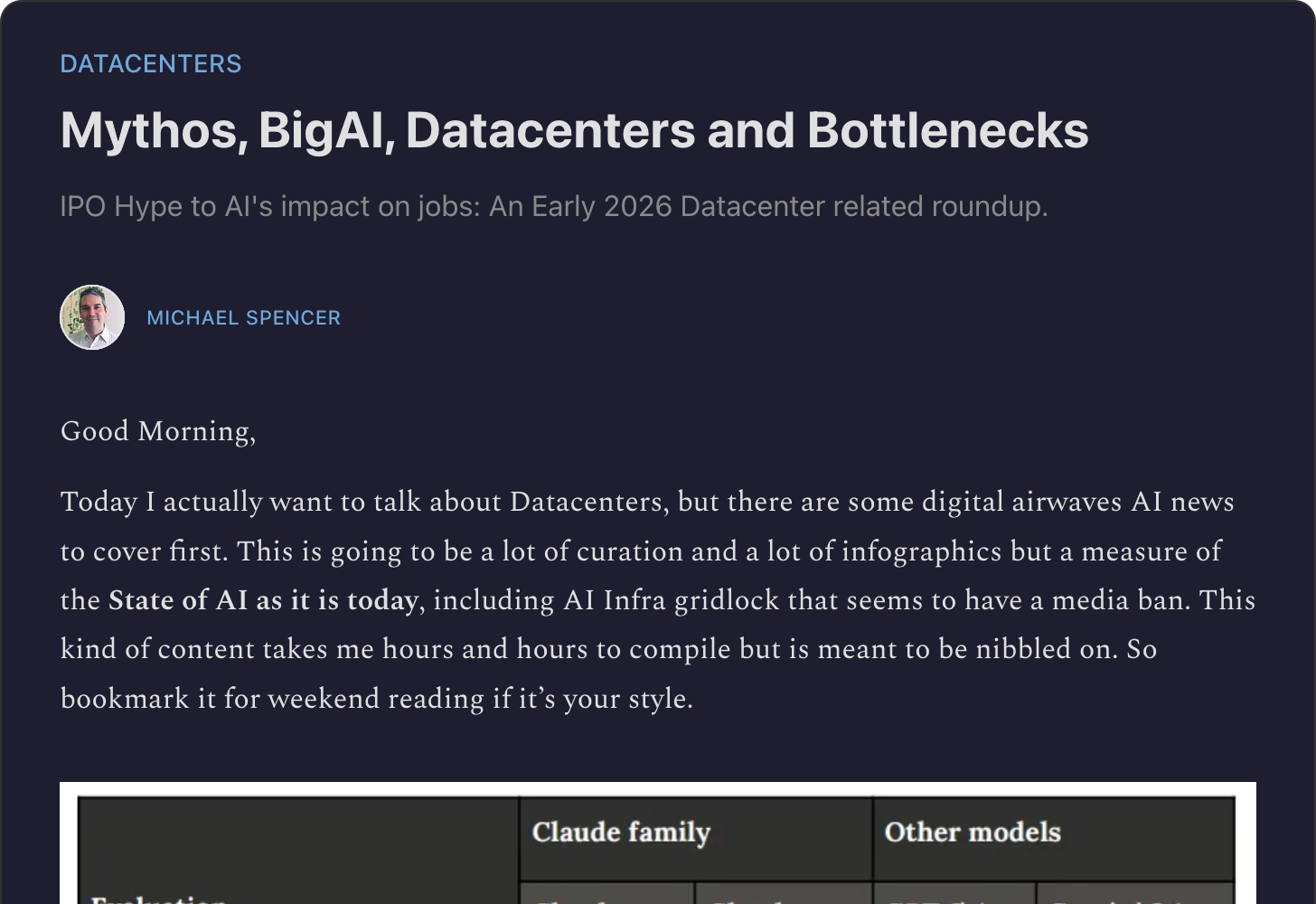Open the DATACENTERS category link

point(151,64)
